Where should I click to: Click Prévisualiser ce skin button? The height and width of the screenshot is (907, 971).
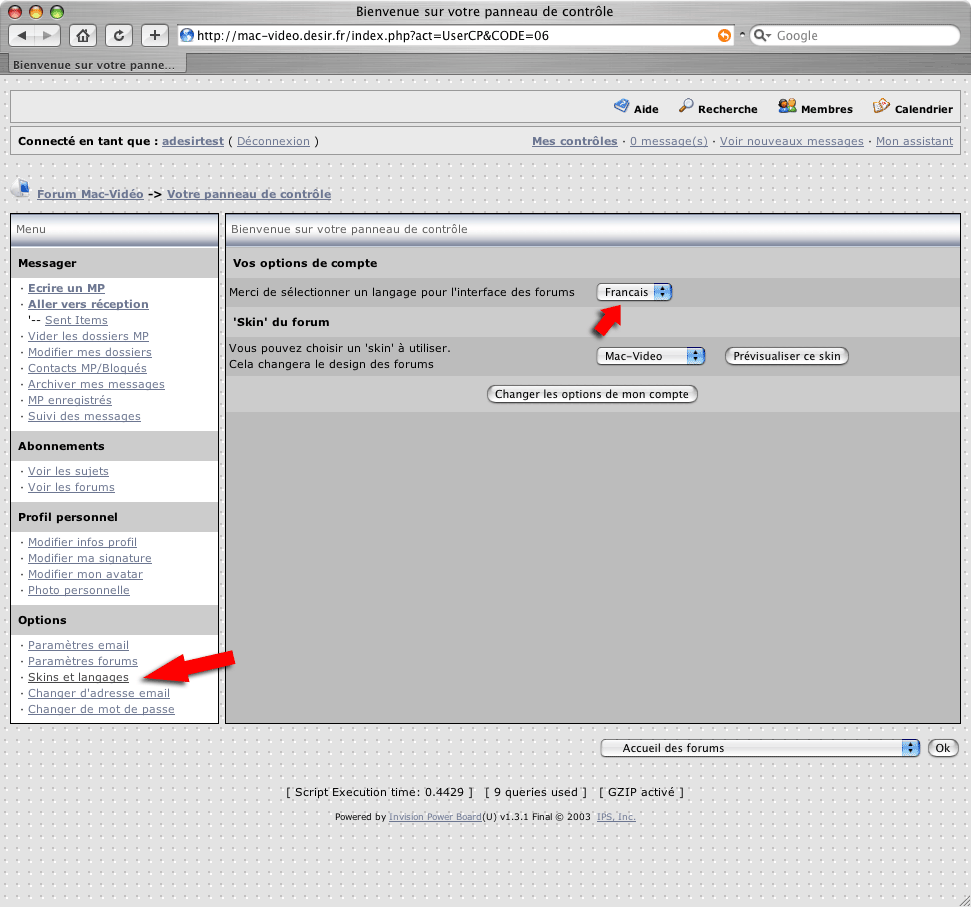pyautogui.click(x=786, y=356)
